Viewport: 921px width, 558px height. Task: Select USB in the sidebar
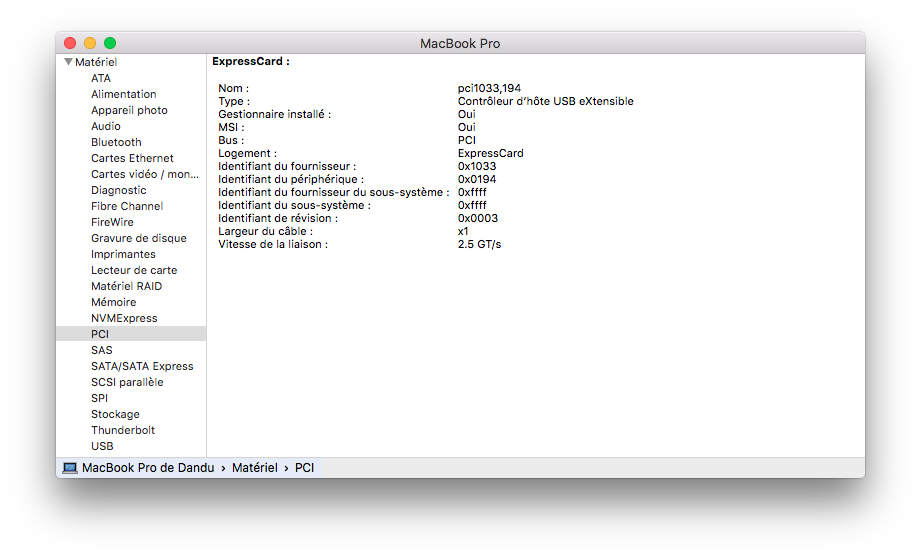click(102, 446)
